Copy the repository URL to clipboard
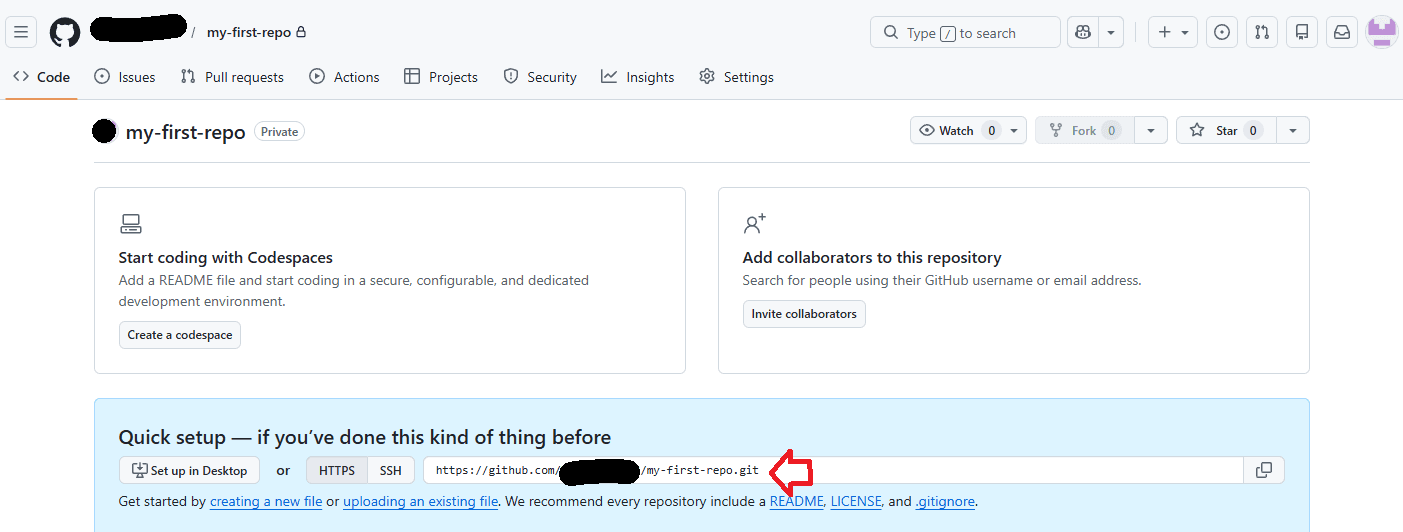This screenshot has height=532, width=1403. [1264, 470]
